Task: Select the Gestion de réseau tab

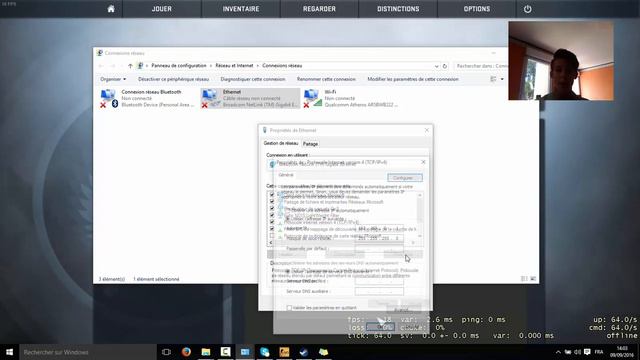Action: pyautogui.click(x=281, y=143)
